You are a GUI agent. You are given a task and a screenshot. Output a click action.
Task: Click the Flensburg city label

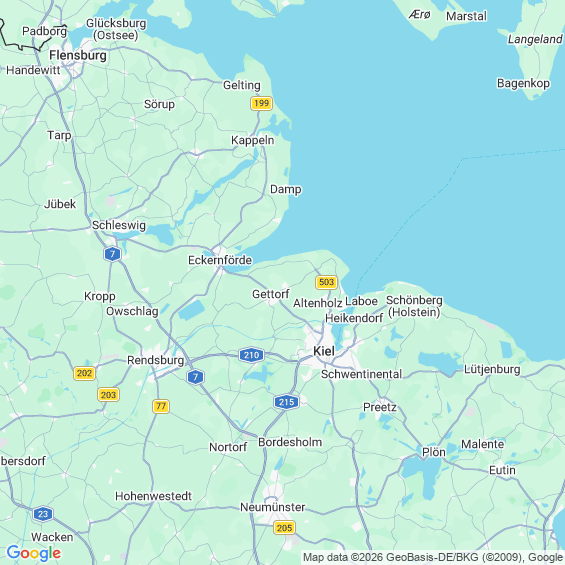78,55
